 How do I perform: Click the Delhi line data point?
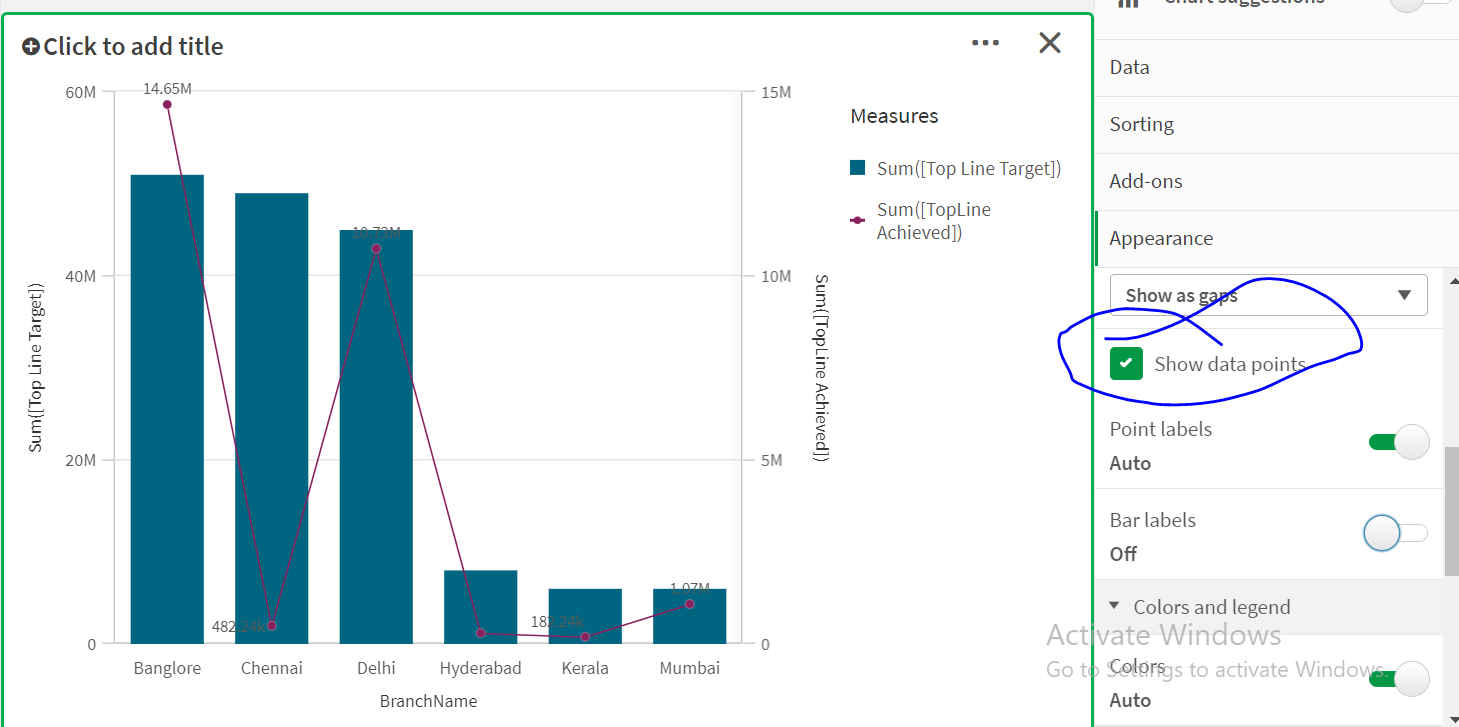[376, 248]
